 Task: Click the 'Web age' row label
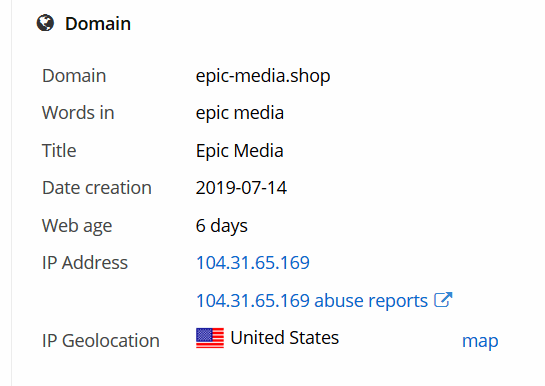(77, 226)
